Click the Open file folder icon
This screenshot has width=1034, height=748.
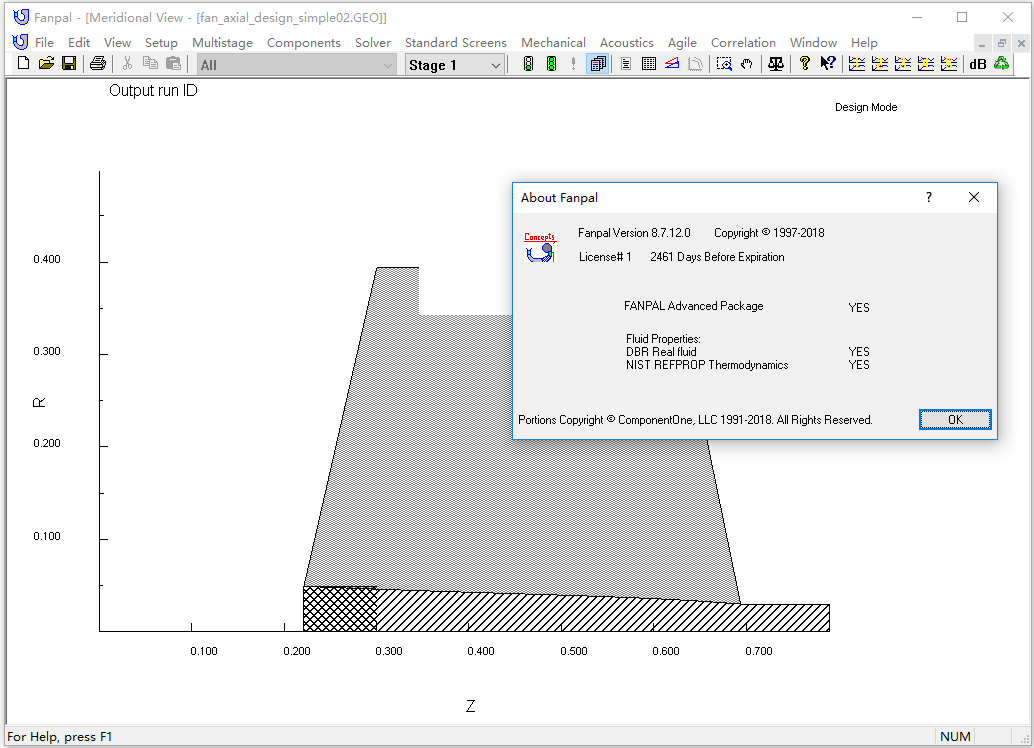tap(46, 64)
